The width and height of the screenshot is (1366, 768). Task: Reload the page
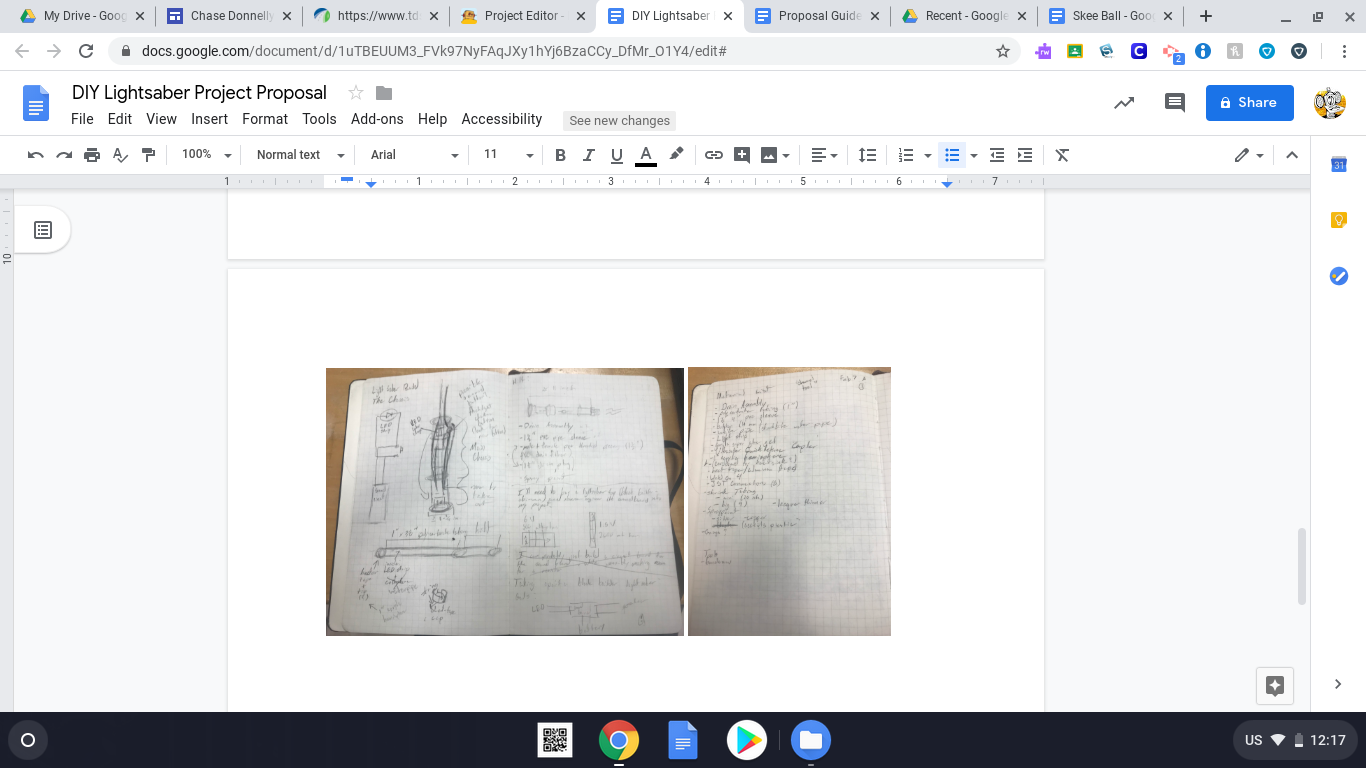[x=86, y=51]
